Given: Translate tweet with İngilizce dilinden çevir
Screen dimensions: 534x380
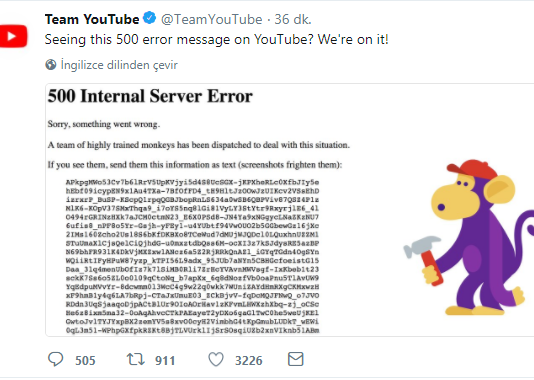Looking at the screenshot, I should coord(119,65).
